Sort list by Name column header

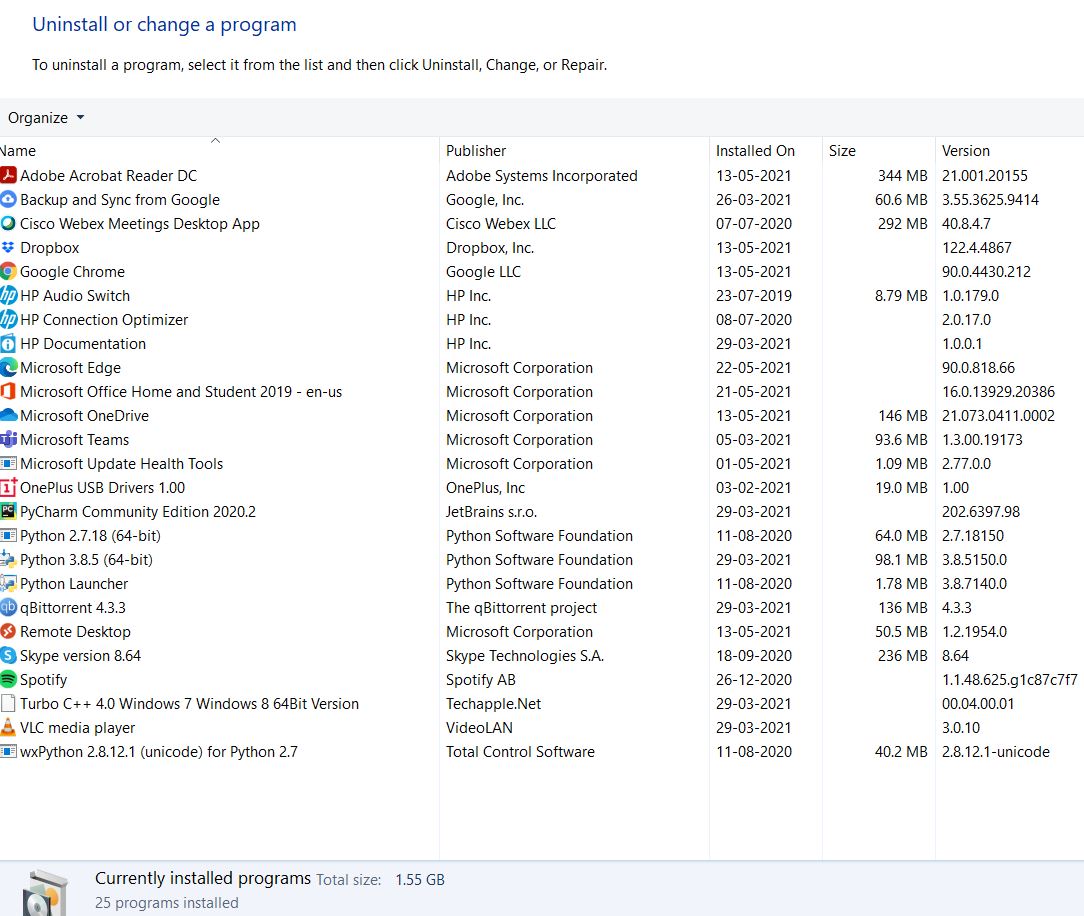click(x=18, y=151)
